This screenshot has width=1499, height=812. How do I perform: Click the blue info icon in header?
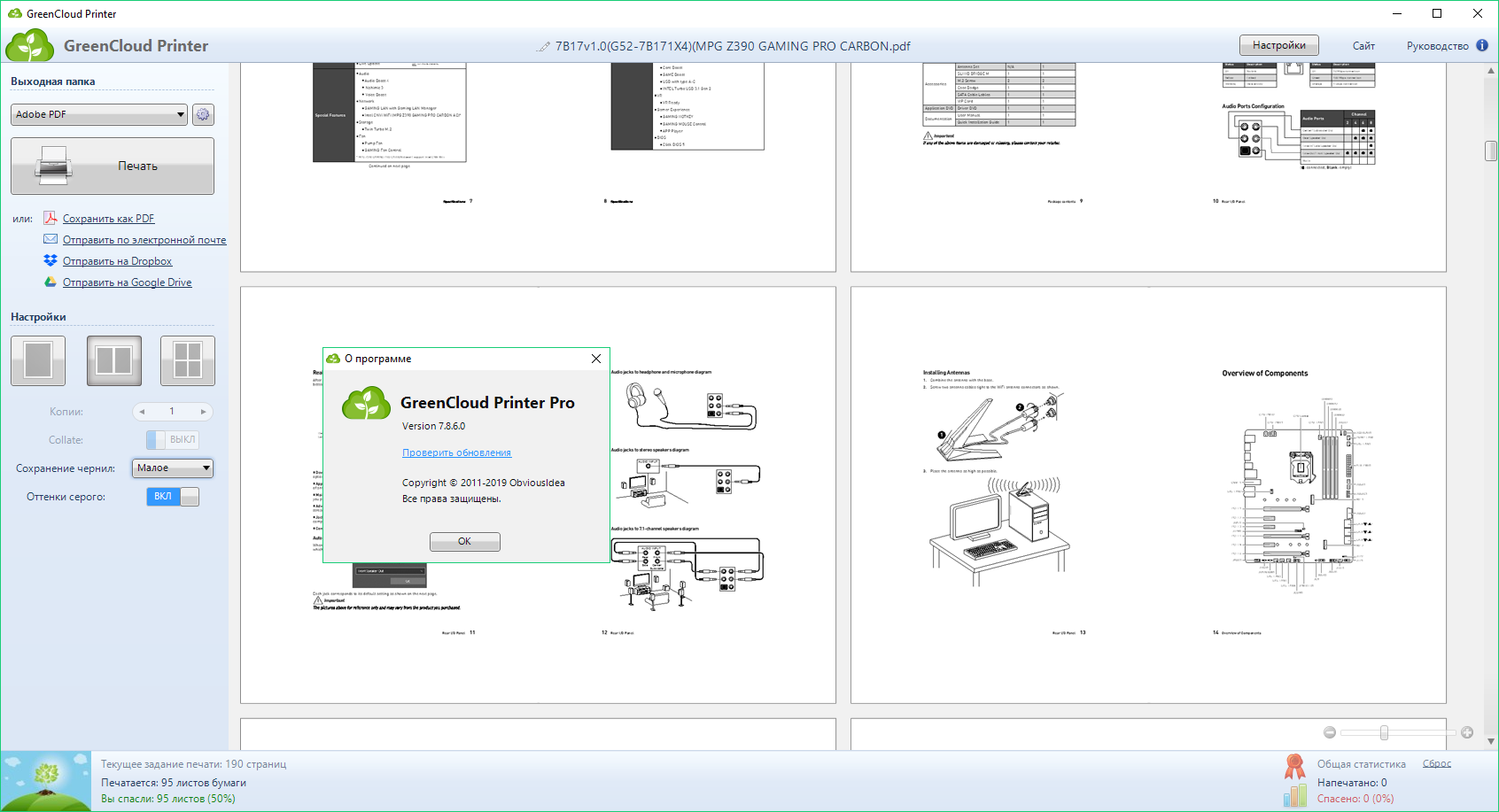pos(1482,45)
